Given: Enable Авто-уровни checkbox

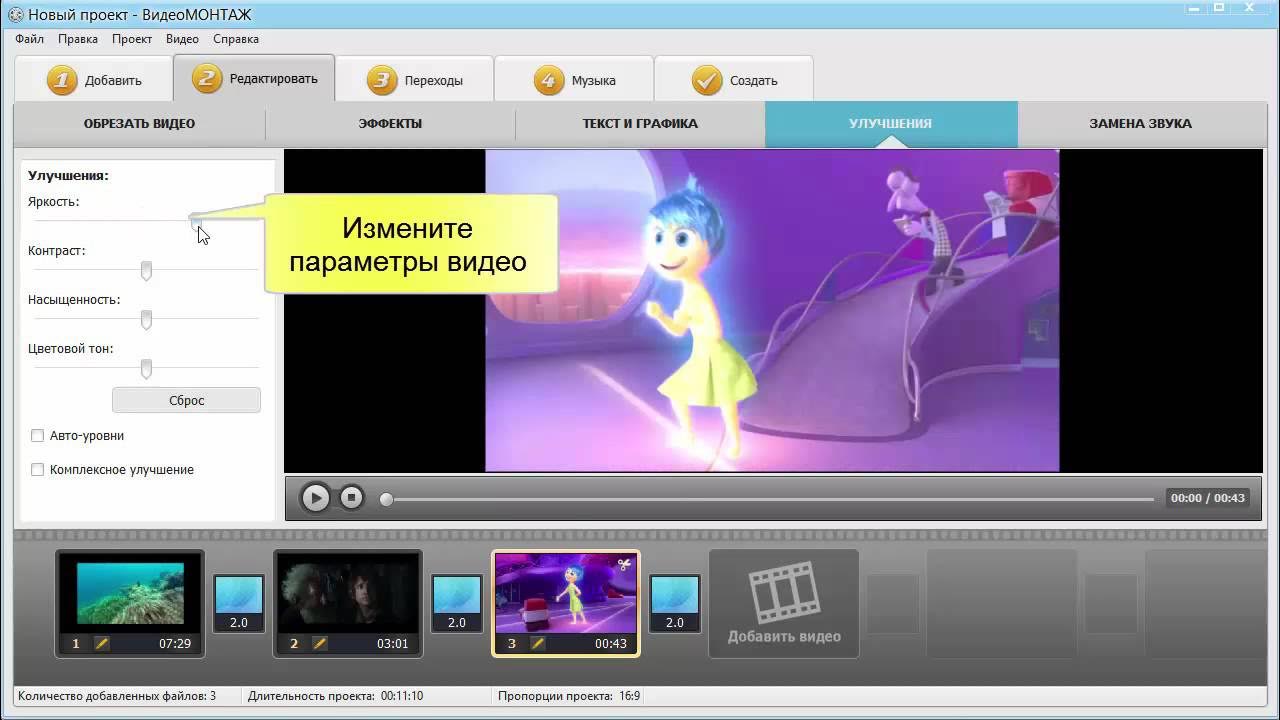Looking at the screenshot, I should pyautogui.click(x=37, y=436).
